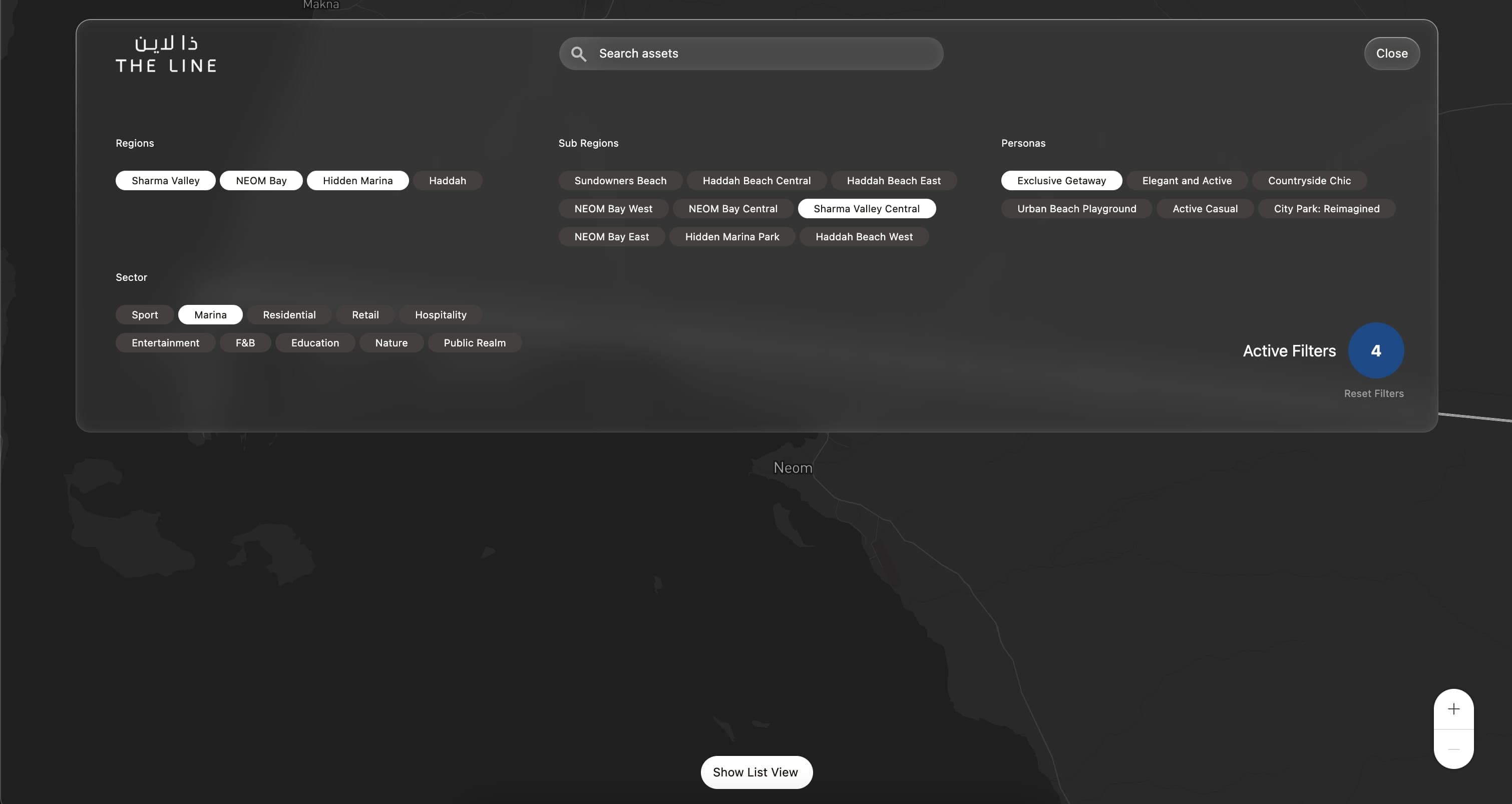Click the Show List View button
This screenshot has height=804, width=1512.
(756, 772)
